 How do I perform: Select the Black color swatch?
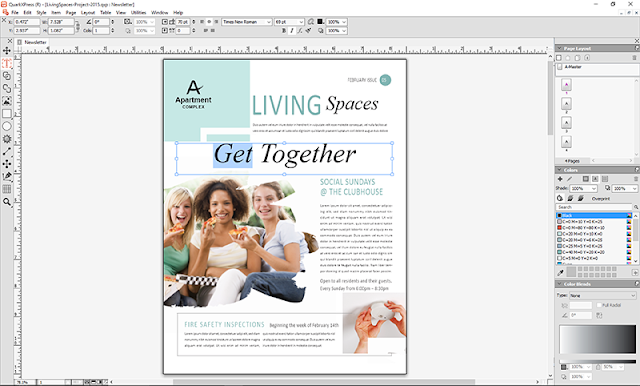click(594, 215)
